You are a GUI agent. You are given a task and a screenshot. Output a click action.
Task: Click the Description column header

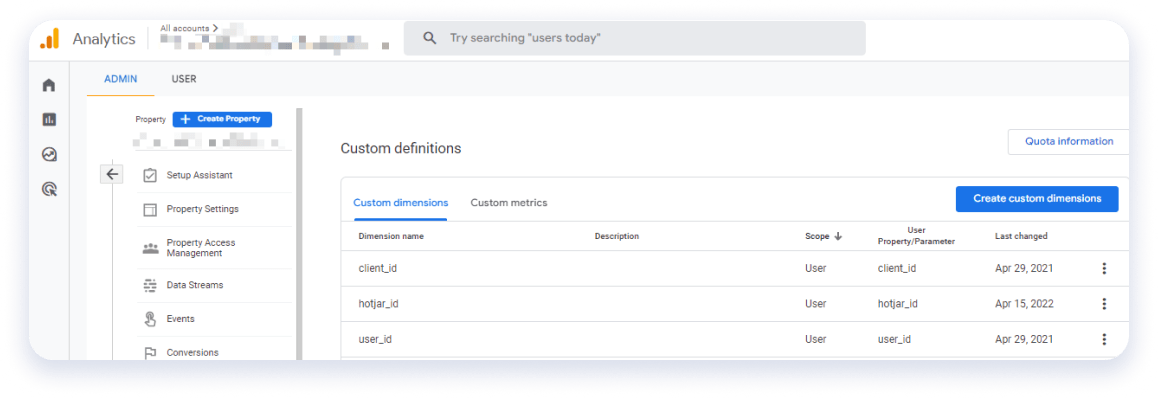[x=617, y=236]
